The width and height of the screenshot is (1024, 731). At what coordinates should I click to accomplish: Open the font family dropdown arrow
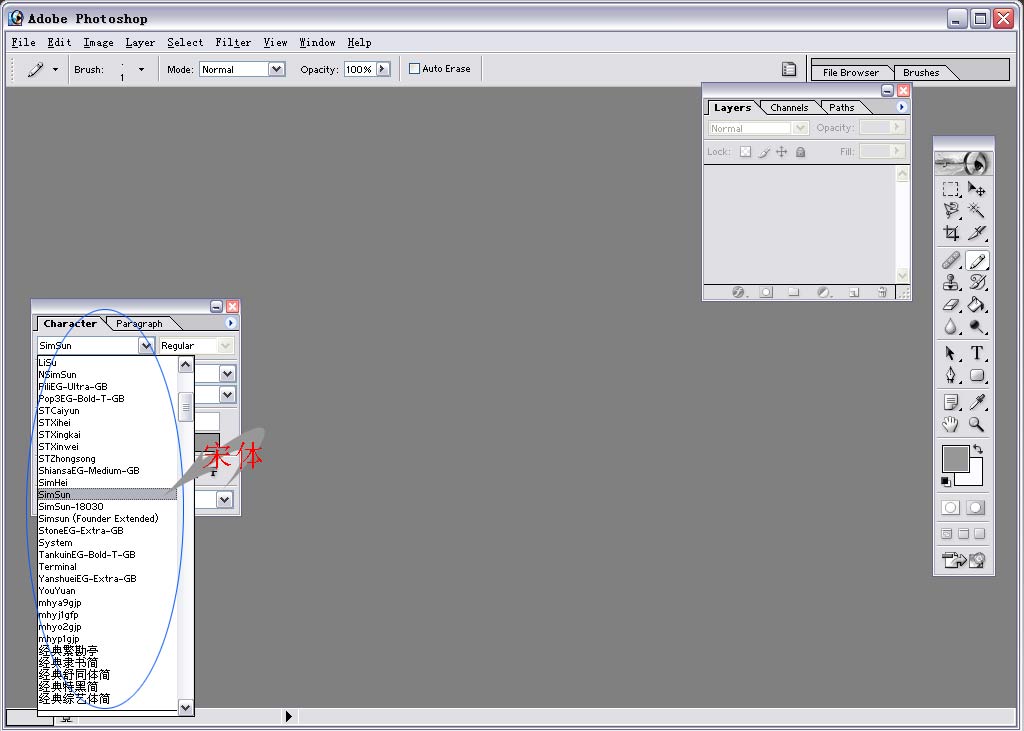tap(146, 346)
